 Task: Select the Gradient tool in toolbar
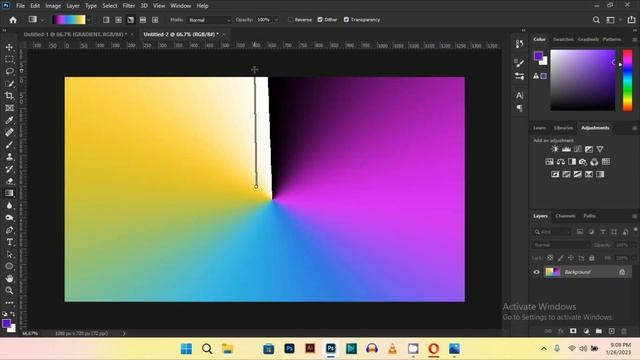(9, 193)
